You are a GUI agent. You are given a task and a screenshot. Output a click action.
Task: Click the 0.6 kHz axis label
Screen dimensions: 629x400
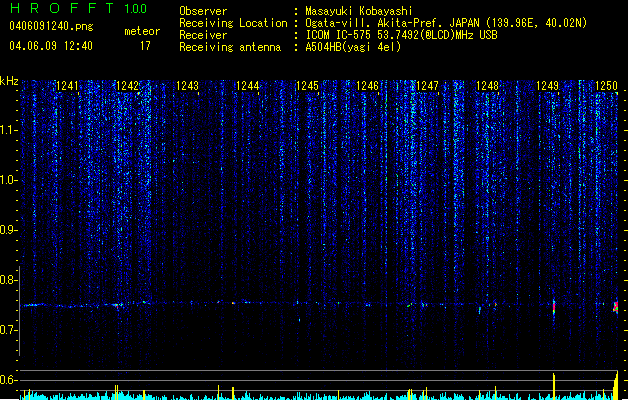coord(9,380)
